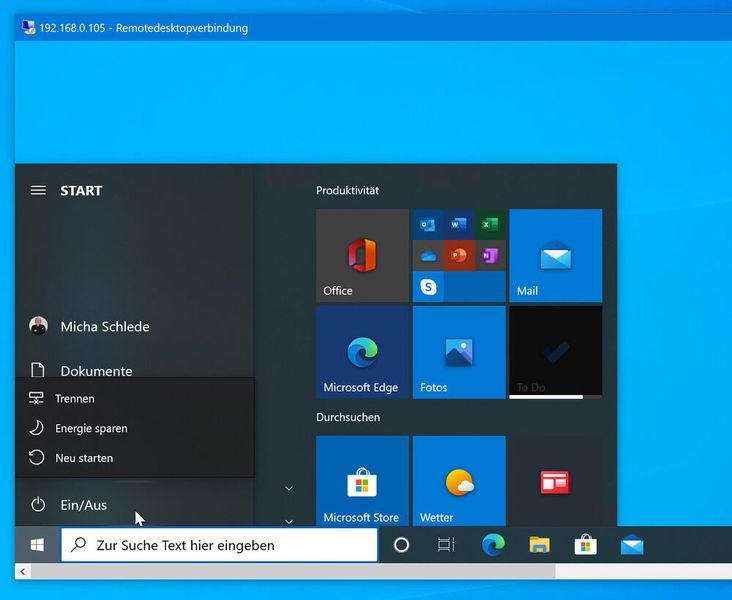Open OneDrive in the Office folder tile
The image size is (732, 600).
point(428,256)
